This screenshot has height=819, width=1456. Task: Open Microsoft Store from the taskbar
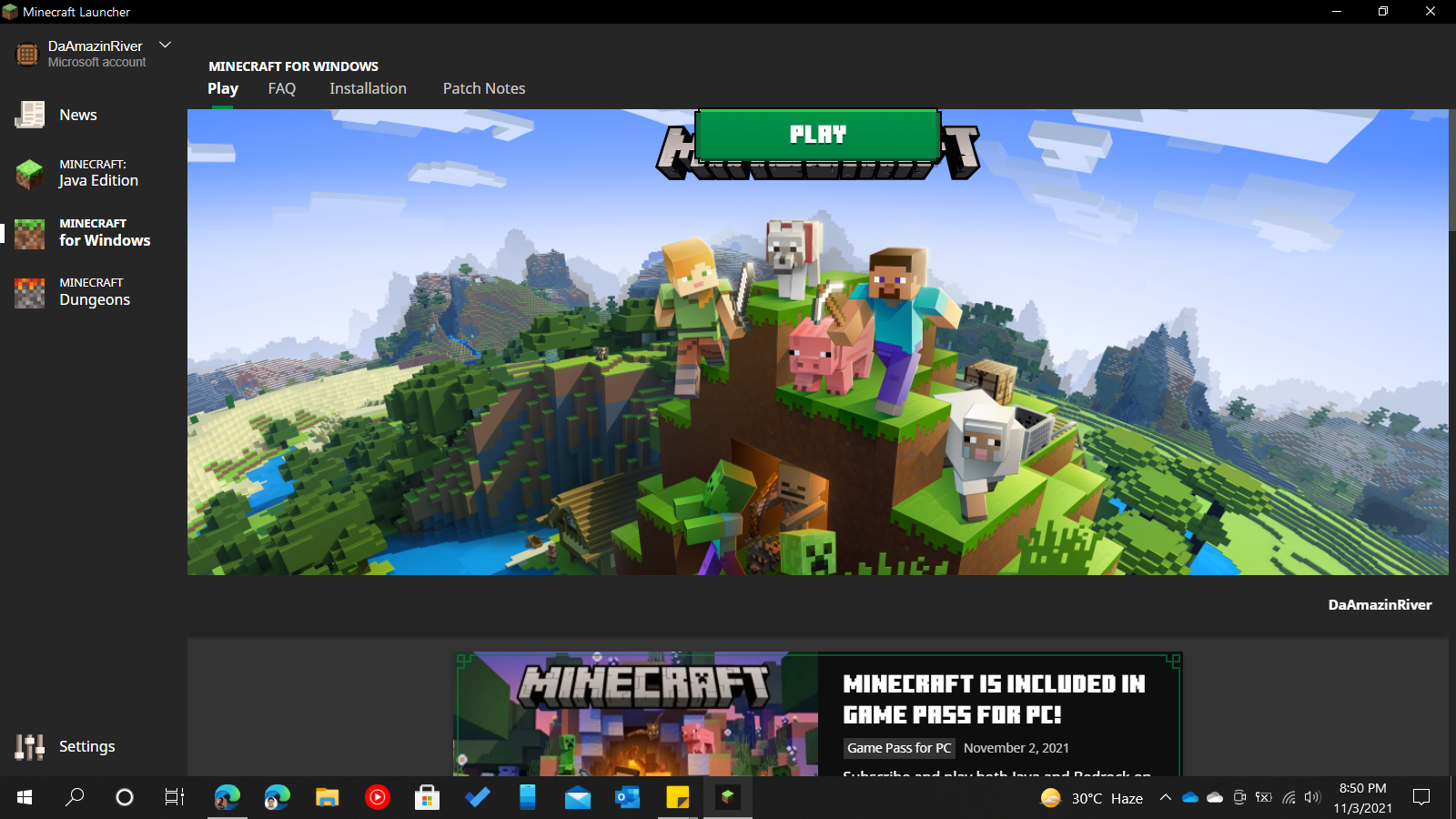(427, 797)
